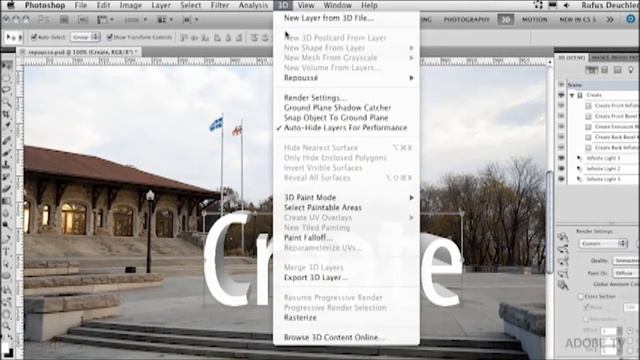The width and height of the screenshot is (640, 360).
Task: Click the 3D workspace button
Action: coord(505,20)
